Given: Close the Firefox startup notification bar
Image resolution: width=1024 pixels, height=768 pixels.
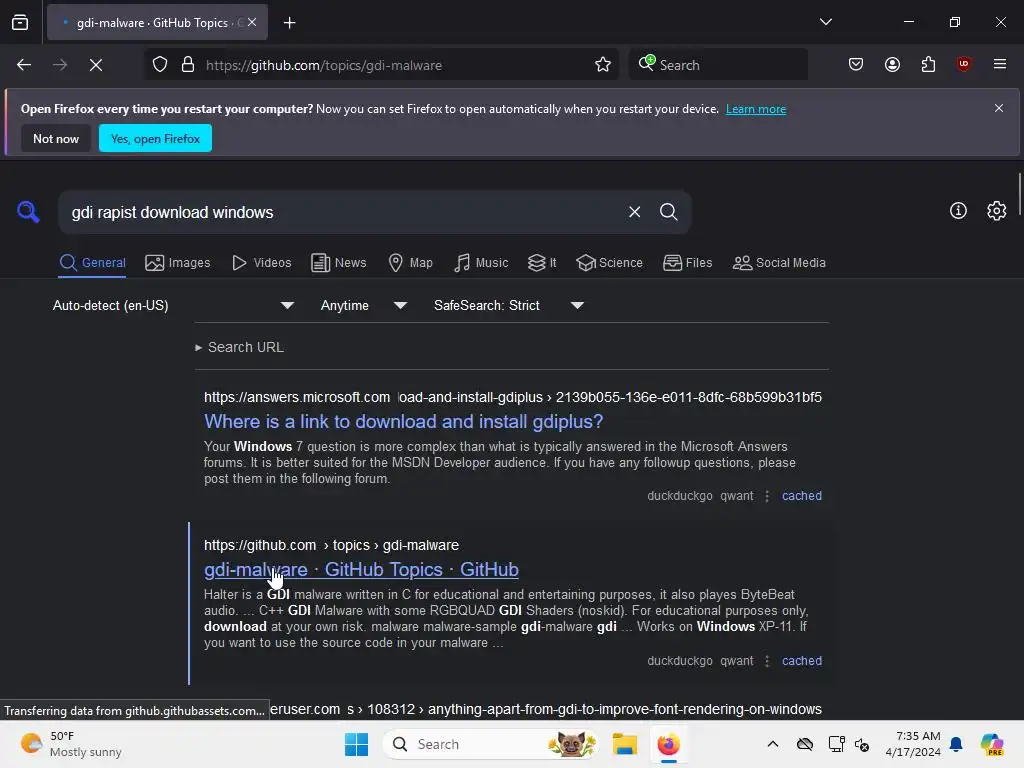Looking at the screenshot, I should (999, 108).
